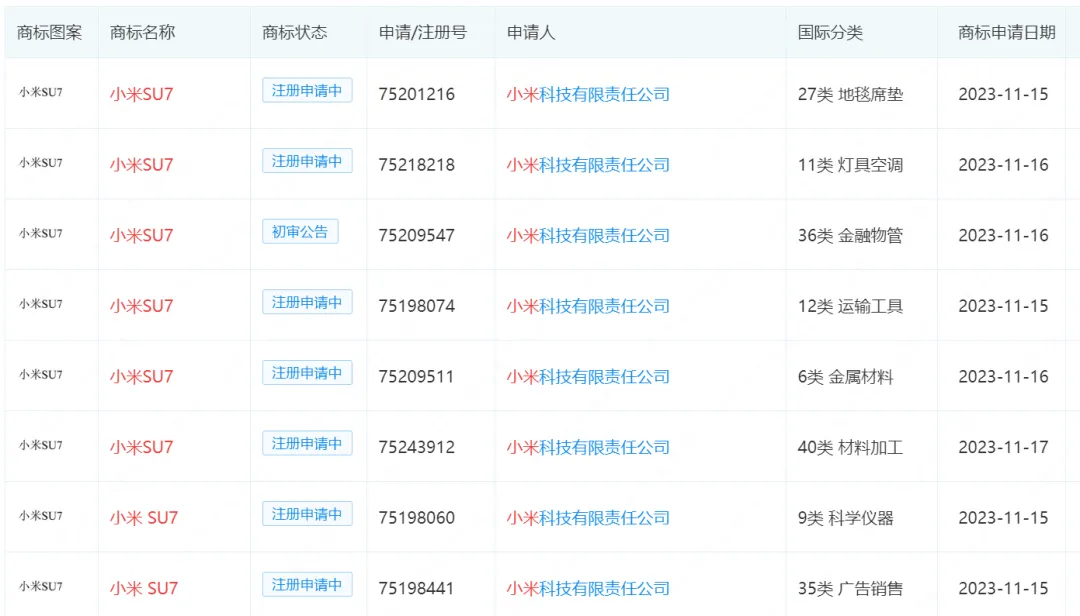Screen dimensions: 1080x616
Task: Click the 国际分类 column header
Action: click(x=830, y=32)
